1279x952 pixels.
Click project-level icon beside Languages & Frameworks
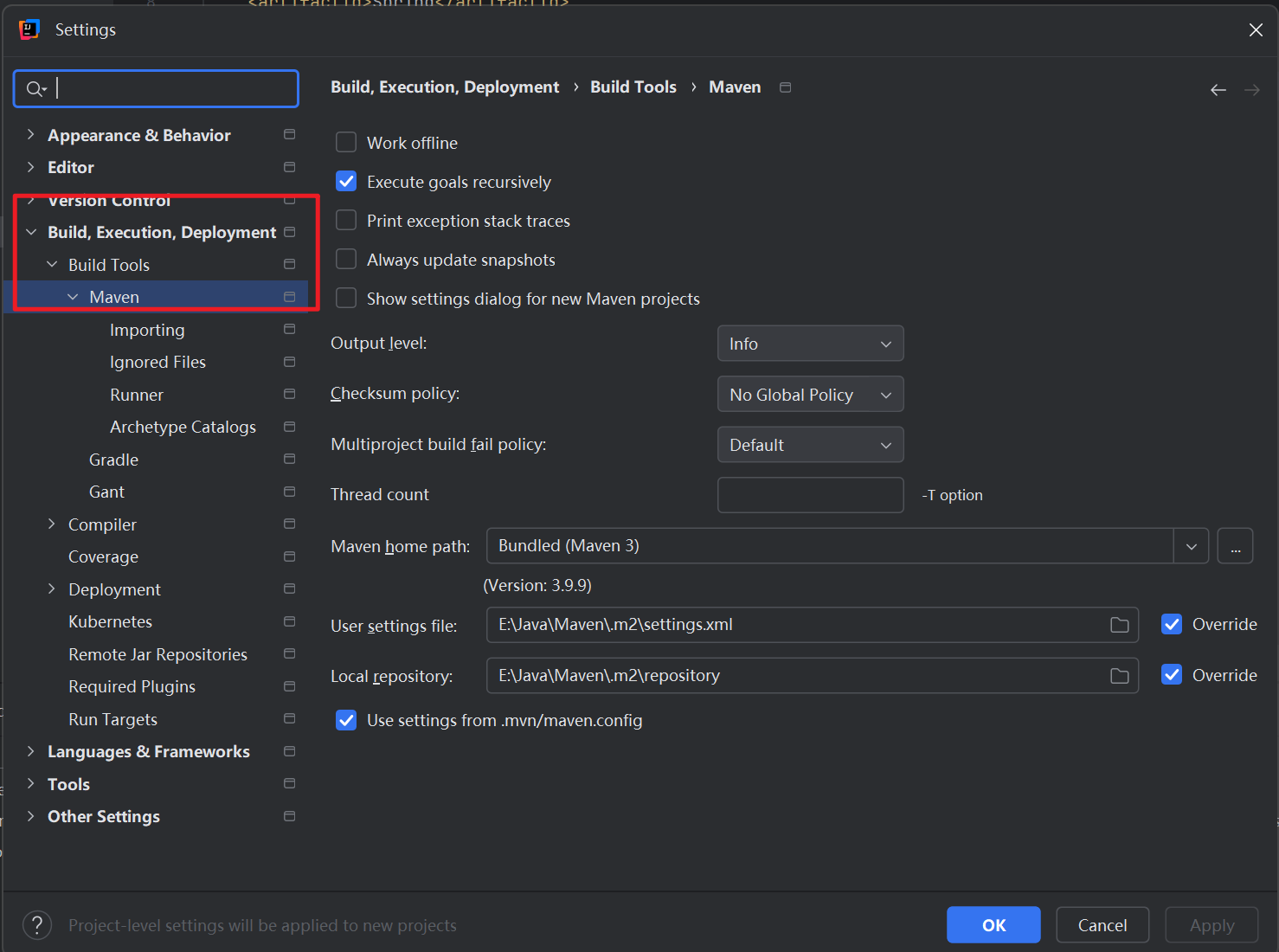coord(290,751)
